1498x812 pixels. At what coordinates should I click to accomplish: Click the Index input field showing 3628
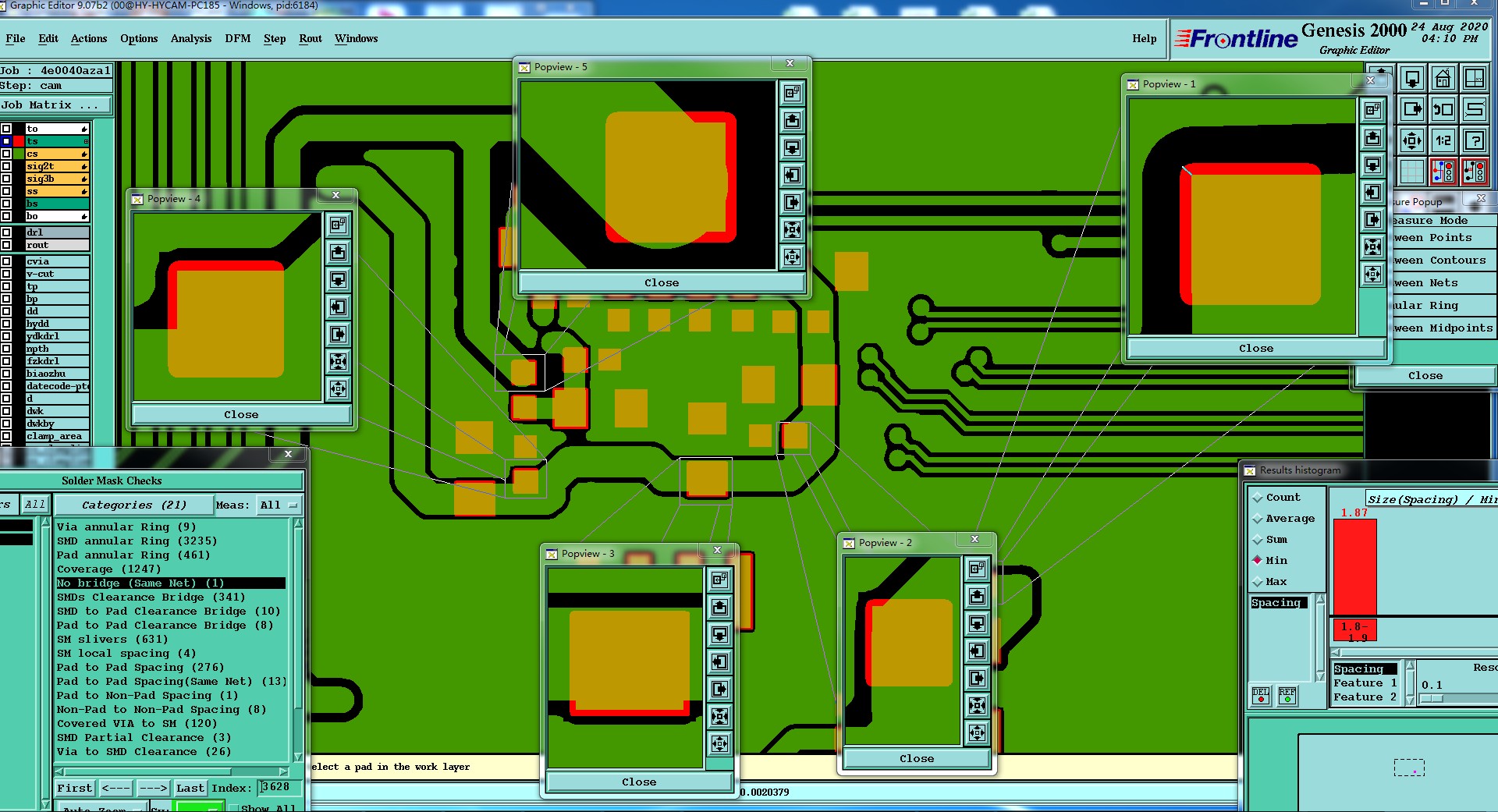pos(279,788)
